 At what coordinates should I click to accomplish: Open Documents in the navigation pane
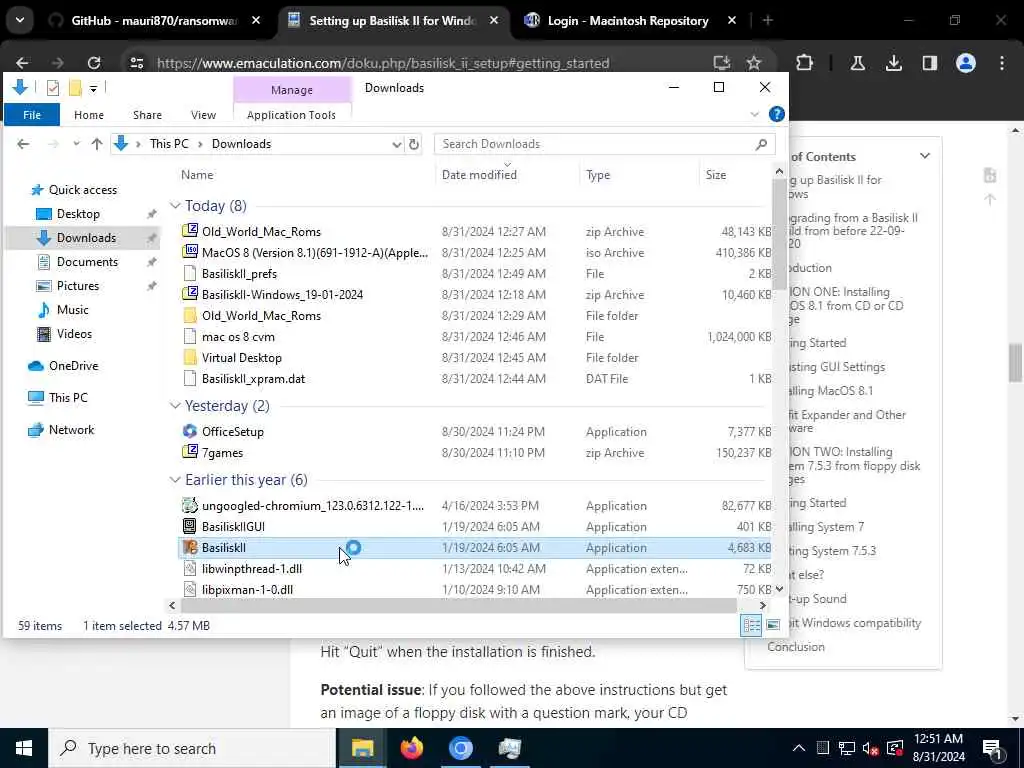pyautogui.click(x=87, y=262)
